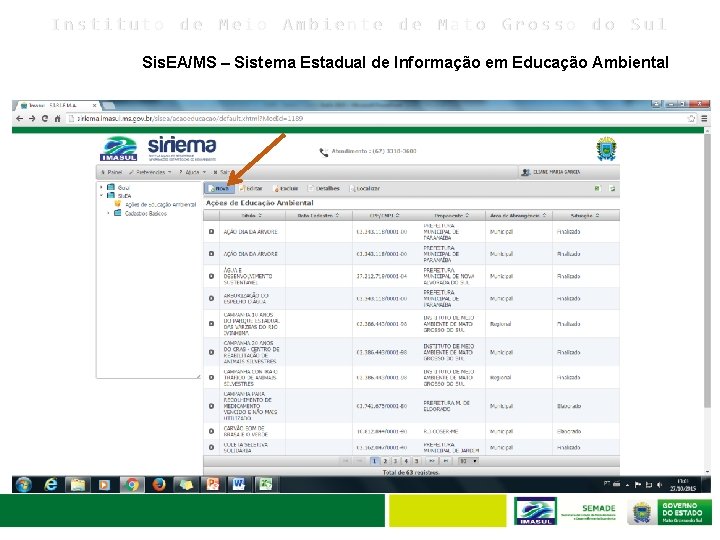Open the Chrome menu icon
This screenshot has width=720, height=540.
point(704,118)
